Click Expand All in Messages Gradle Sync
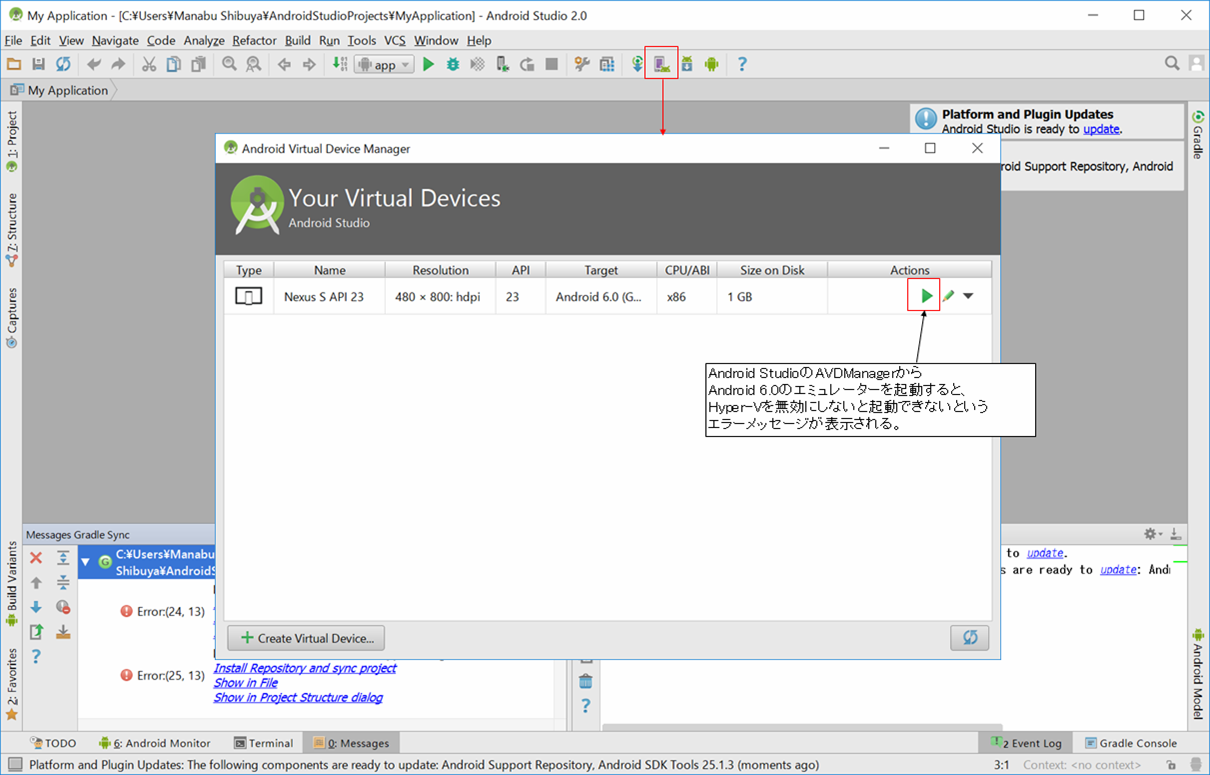The image size is (1210, 775). click(x=63, y=558)
